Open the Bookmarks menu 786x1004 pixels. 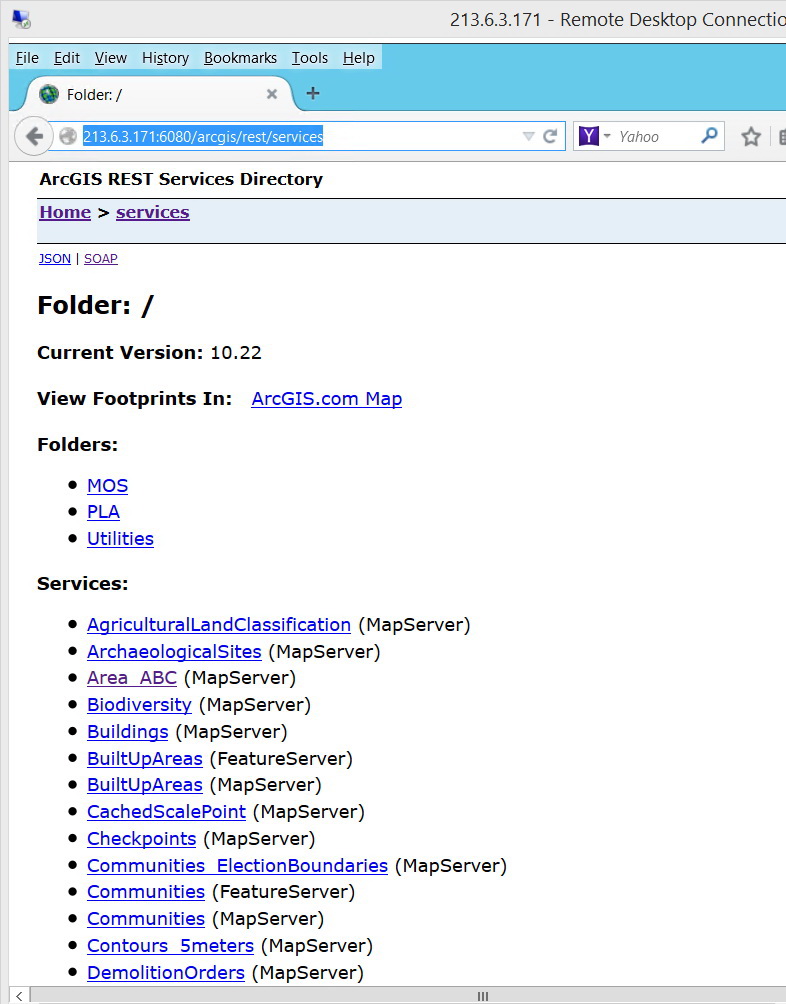[240, 58]
